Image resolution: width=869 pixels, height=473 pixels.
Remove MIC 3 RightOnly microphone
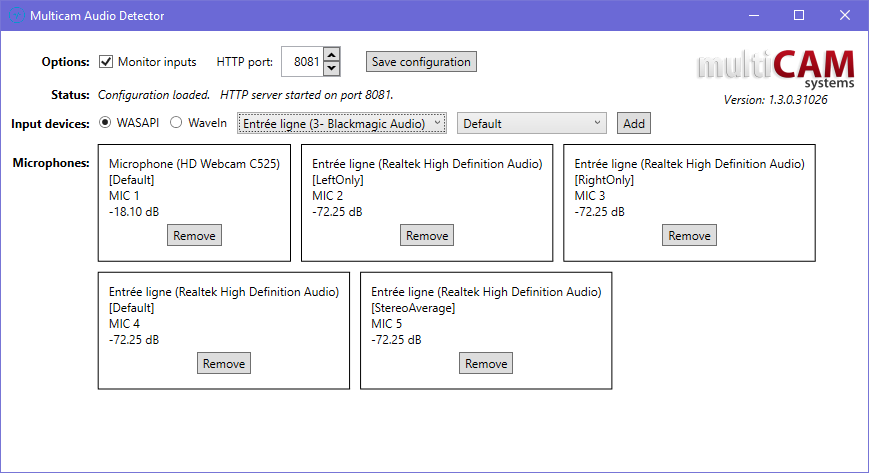(689, 235)
